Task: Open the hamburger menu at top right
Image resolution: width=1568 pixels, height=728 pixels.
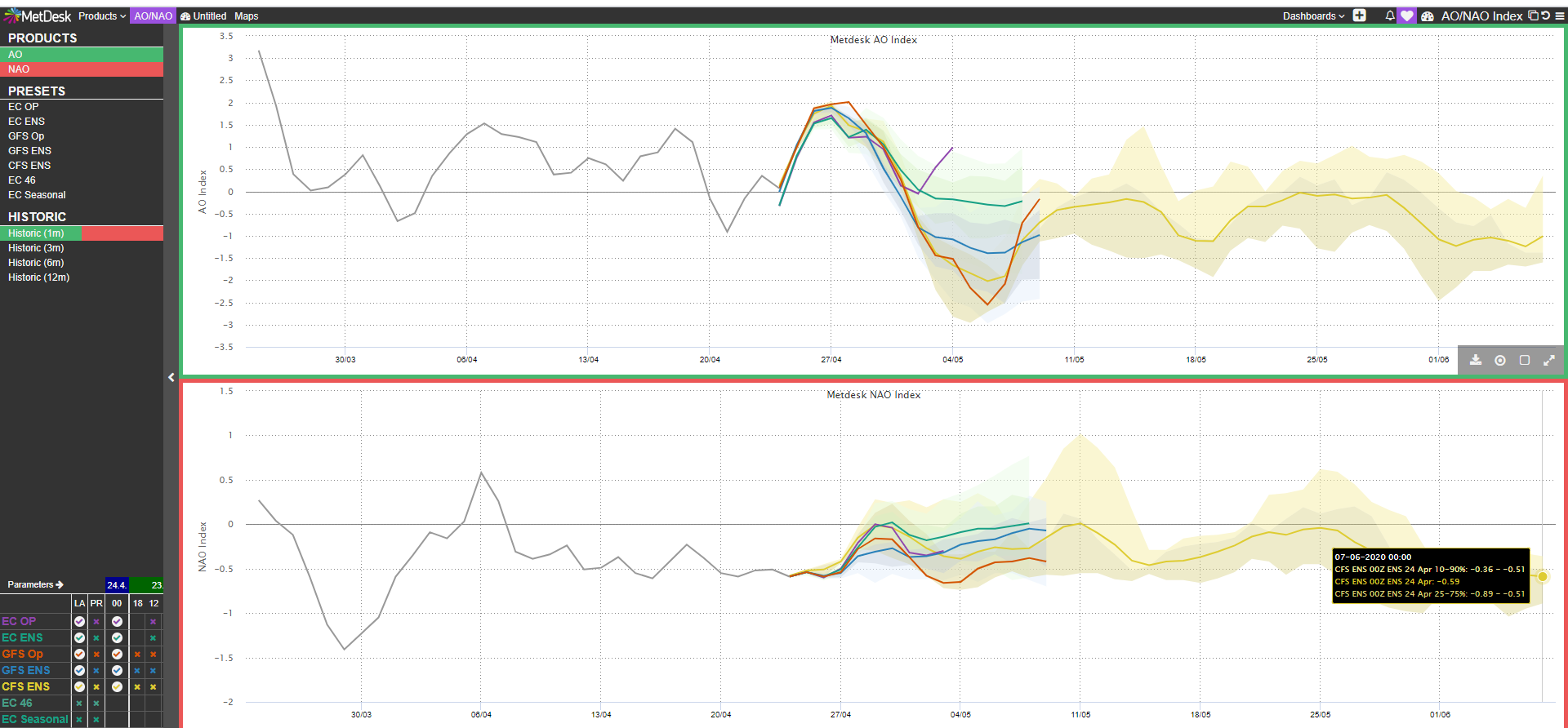Action: [x=1560, y=16]
